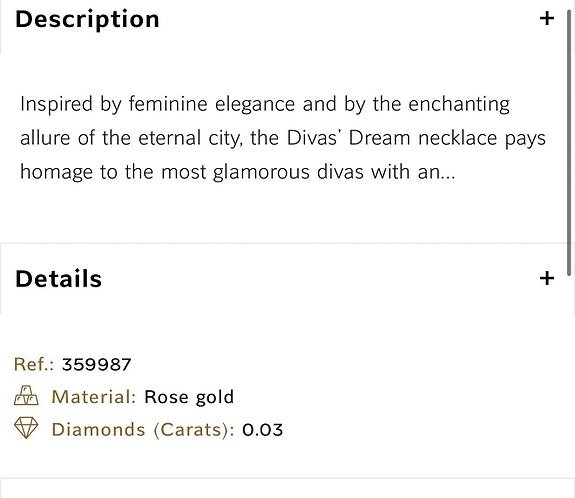
Task: Click the vertical scrollbar thumb
Action: coord(569,143)
